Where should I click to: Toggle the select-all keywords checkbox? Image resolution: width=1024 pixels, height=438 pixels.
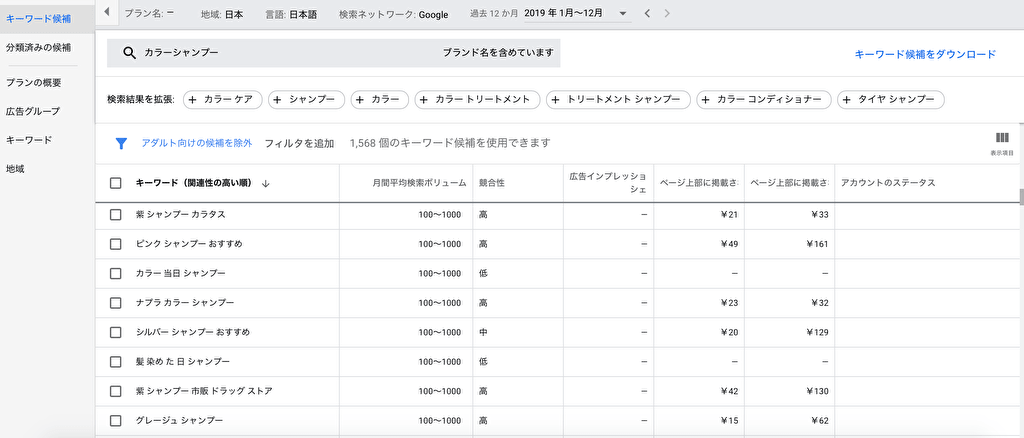[116, 183]
